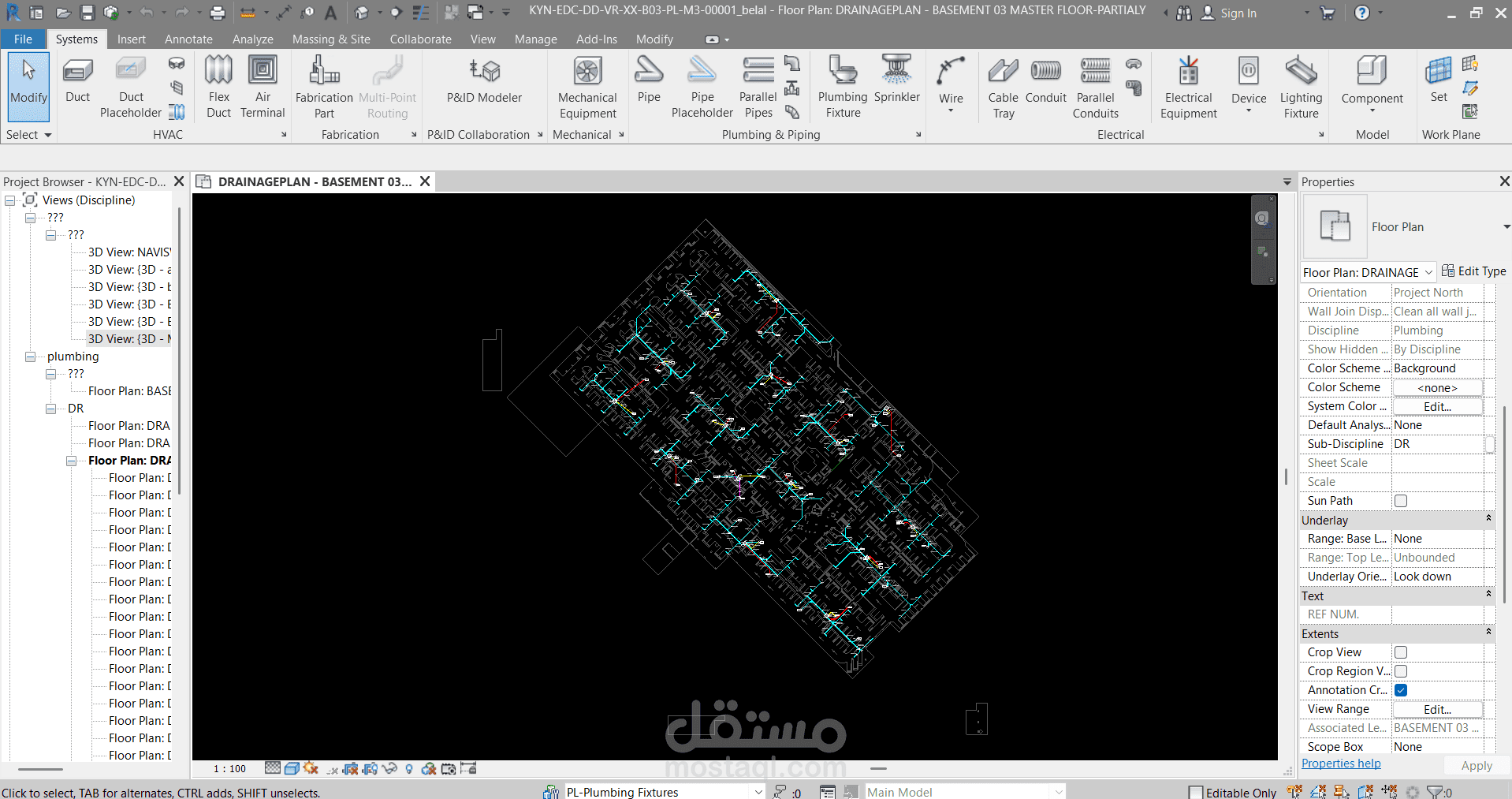This screenshot has width=1512, height=799.
Task: Open the Help question mark icon
Action: tap(1362, 13)
